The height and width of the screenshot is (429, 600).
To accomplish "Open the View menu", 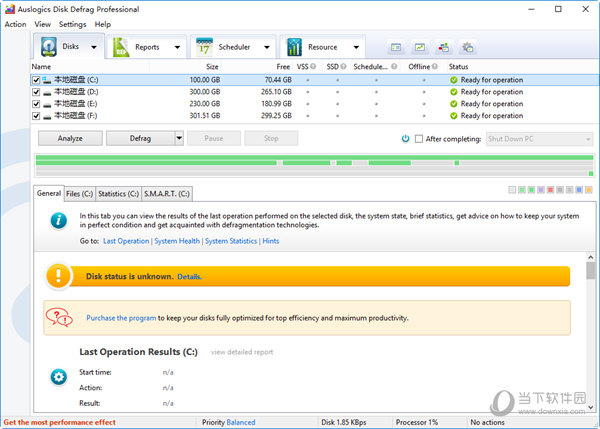I will (42, 24).
